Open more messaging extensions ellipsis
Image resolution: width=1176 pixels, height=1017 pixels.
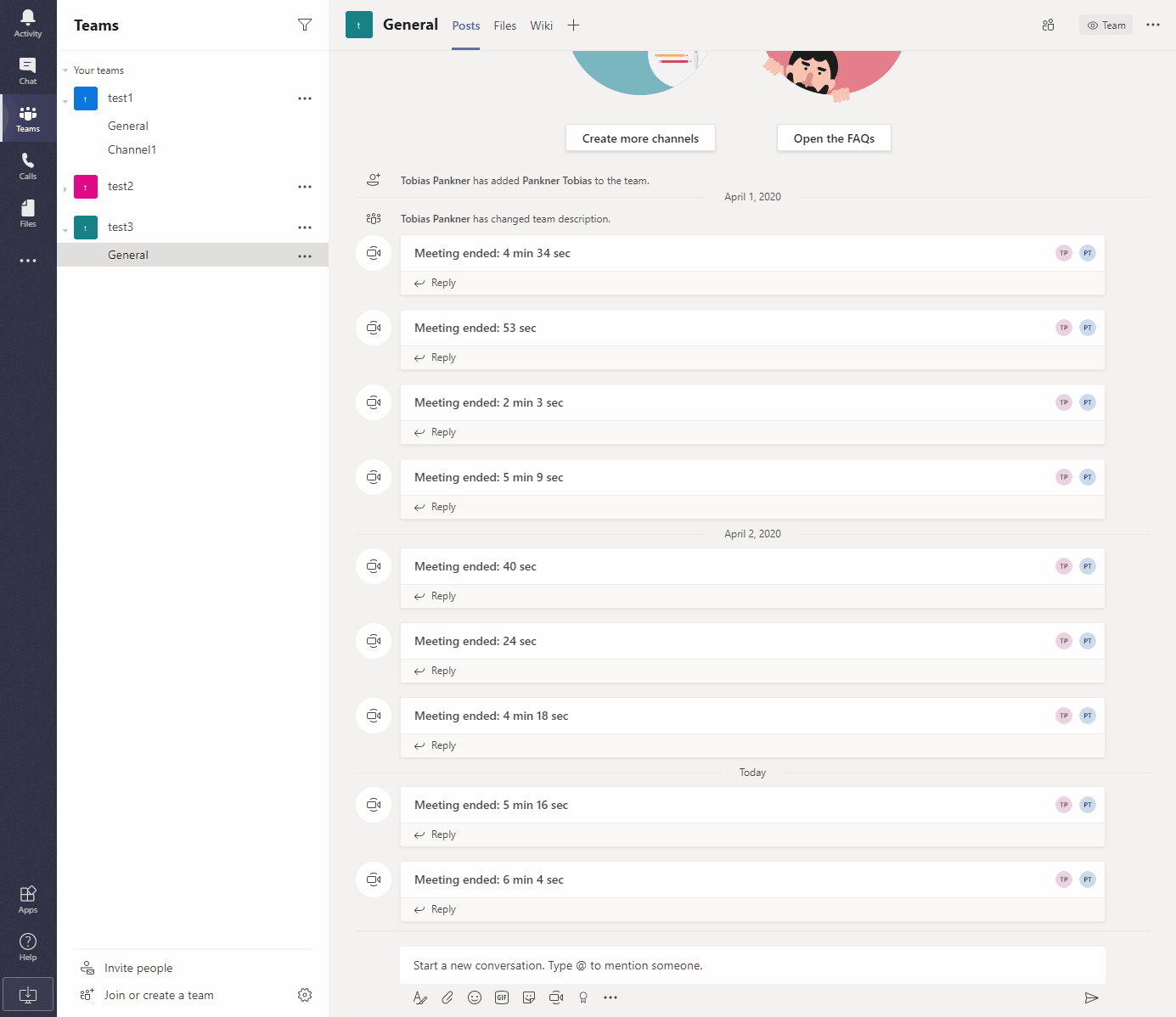(x=611, y=997)
